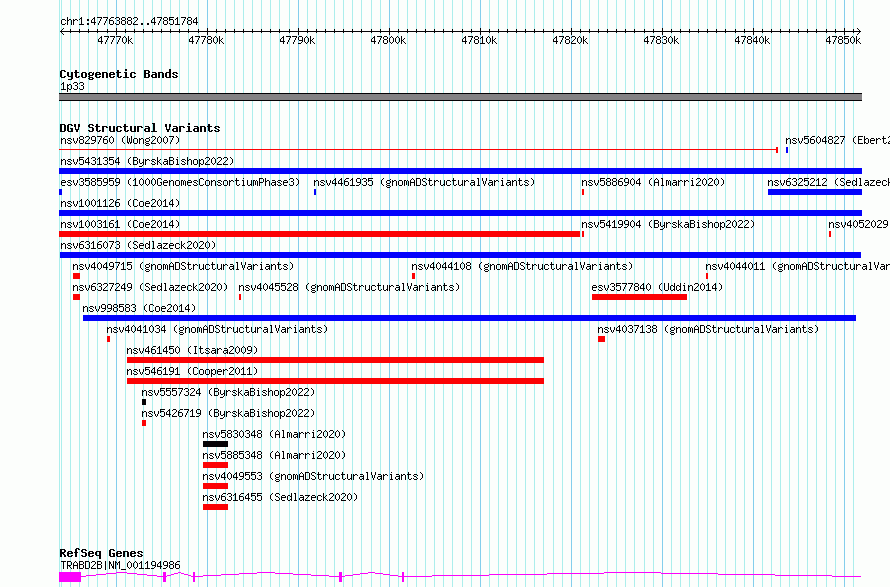The width and height of the screenshot is (890, 587).
Task: Click the nsv5886904 (Almarri2020) label
Action: coord(653,182)
